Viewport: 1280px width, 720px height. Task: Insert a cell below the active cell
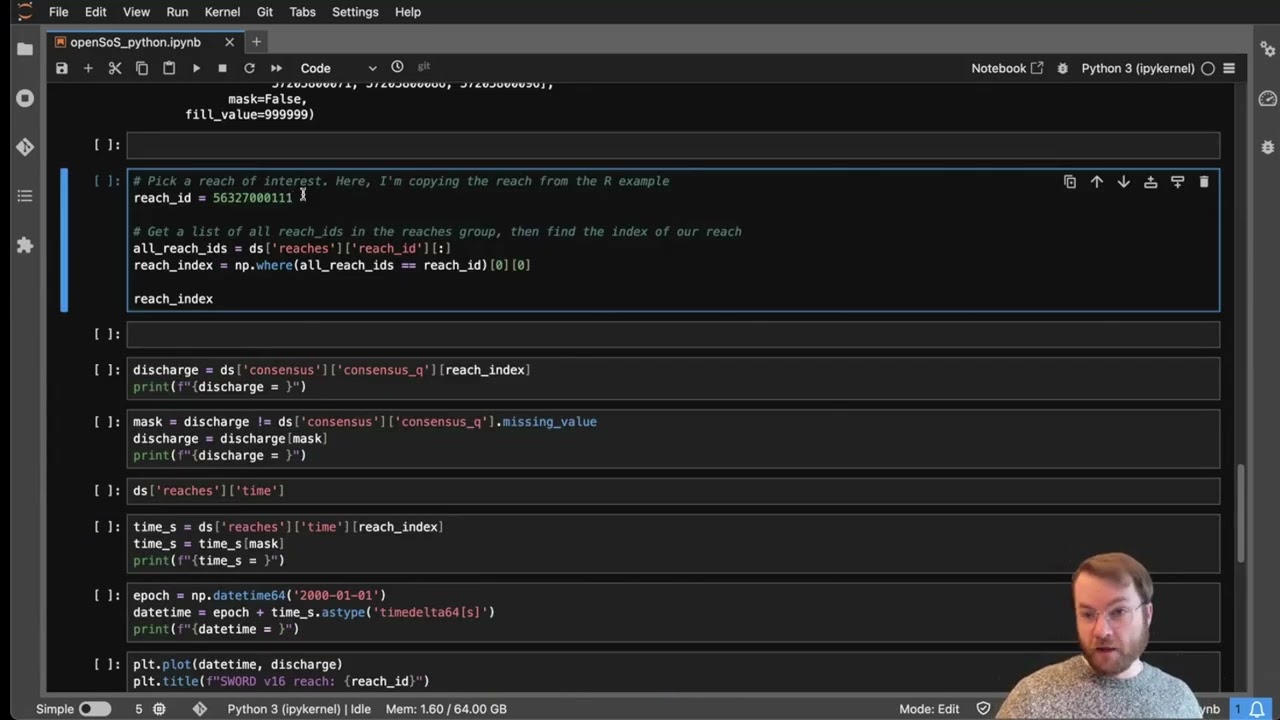[x=1177, y=182]
